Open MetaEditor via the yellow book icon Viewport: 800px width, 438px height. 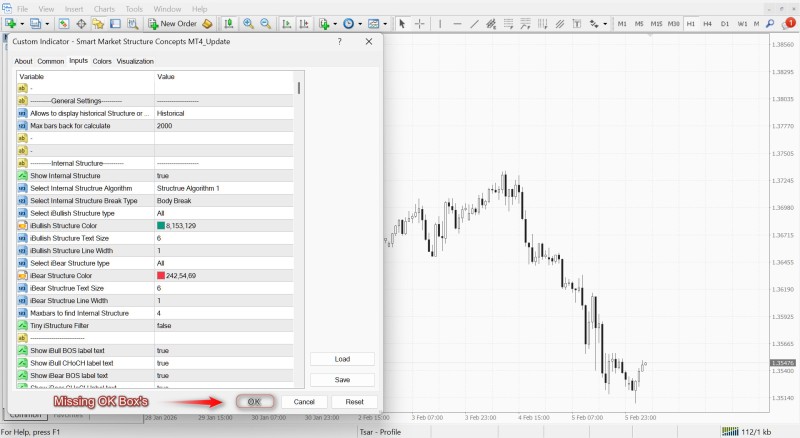tap(207, 23)
